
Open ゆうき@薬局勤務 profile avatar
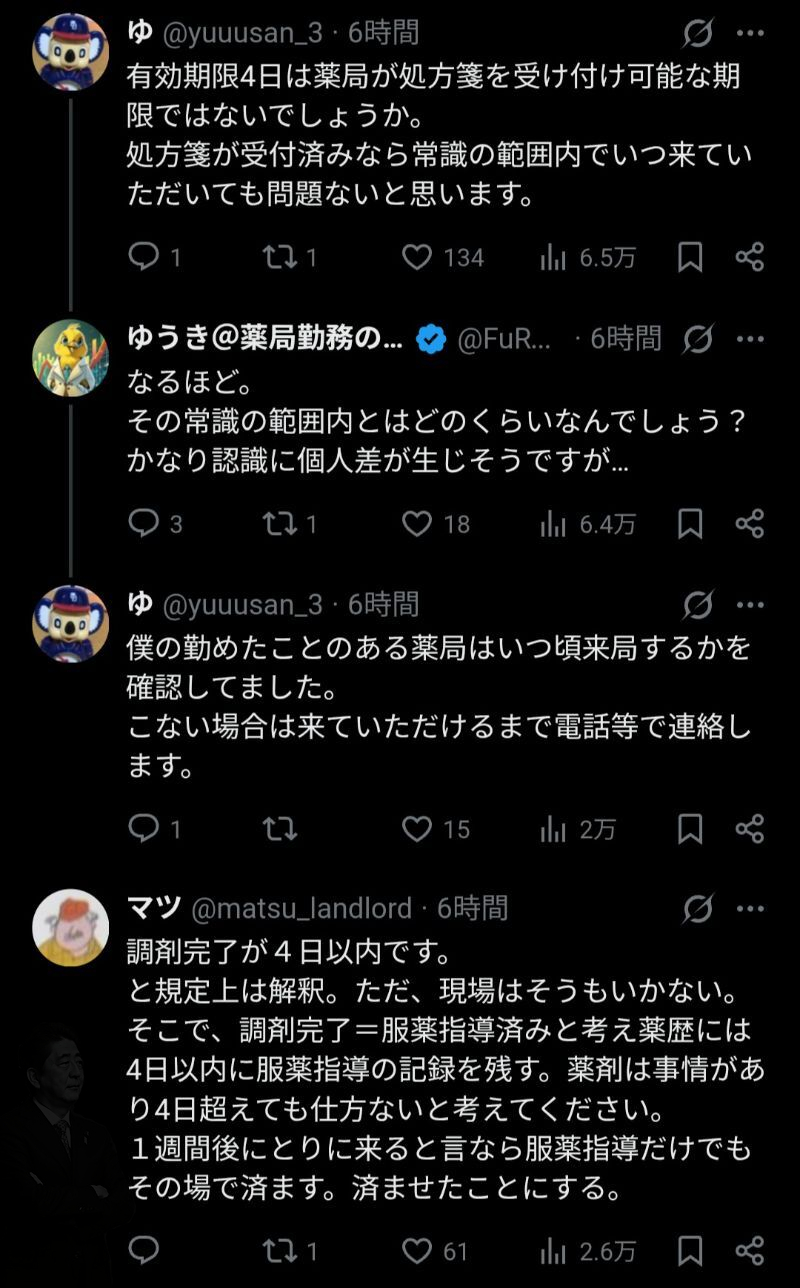pos(70,356)
